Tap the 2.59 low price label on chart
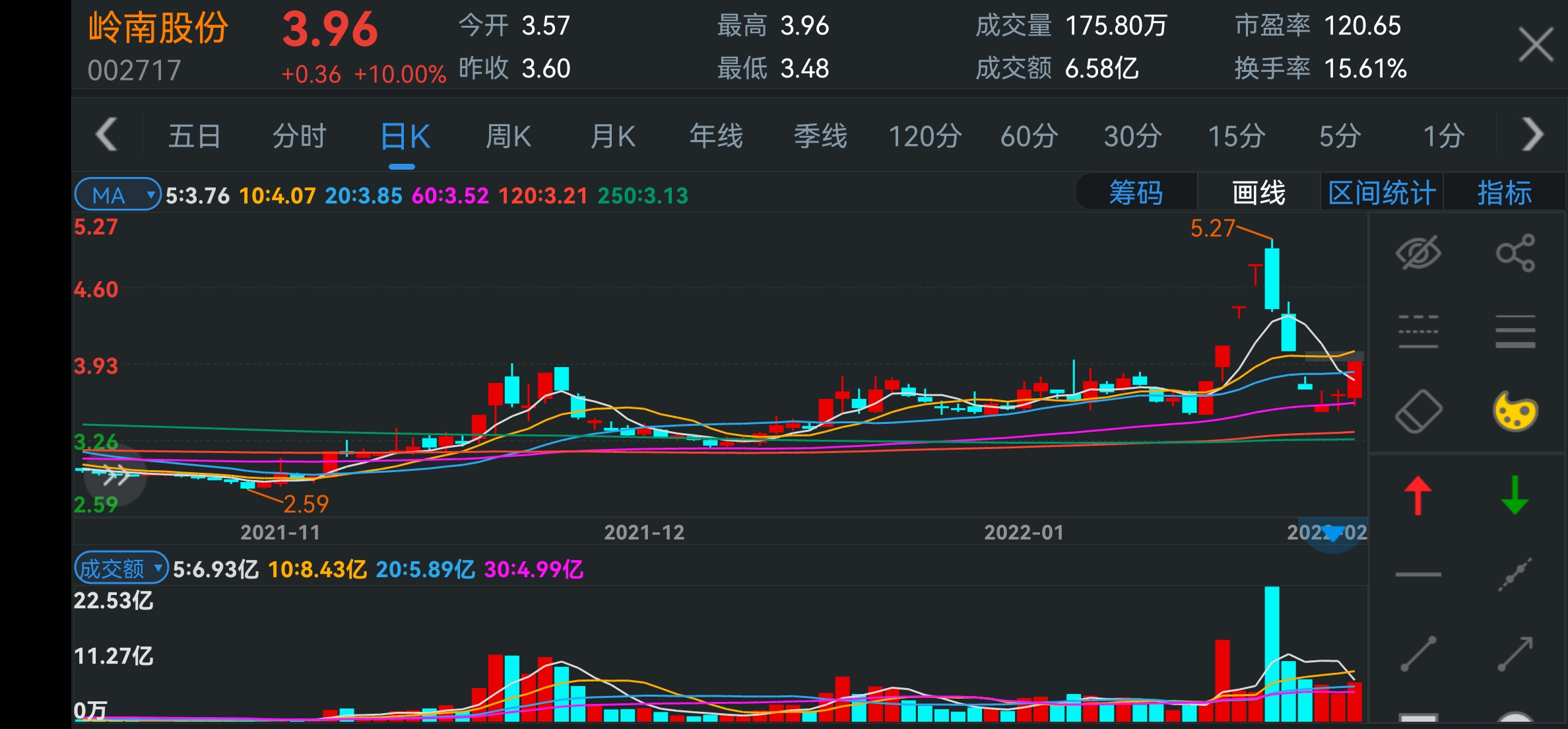Viewport: 1568px width, 729px height. pyautogui.click(x=306, y=504)
